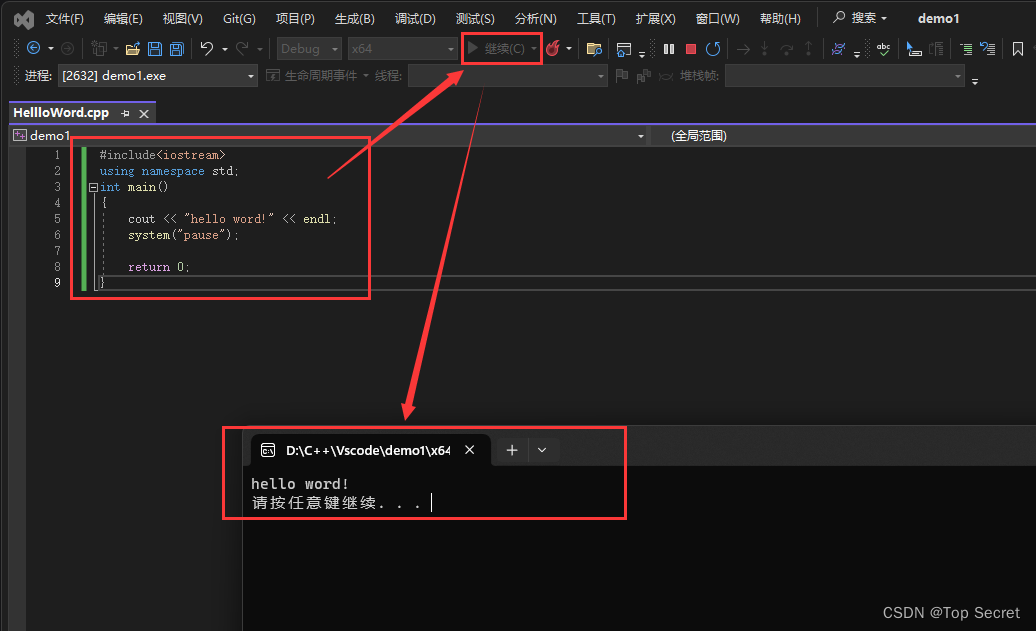
Task: Open the 项目(P) menu
Action: click(x=295, y=19)
